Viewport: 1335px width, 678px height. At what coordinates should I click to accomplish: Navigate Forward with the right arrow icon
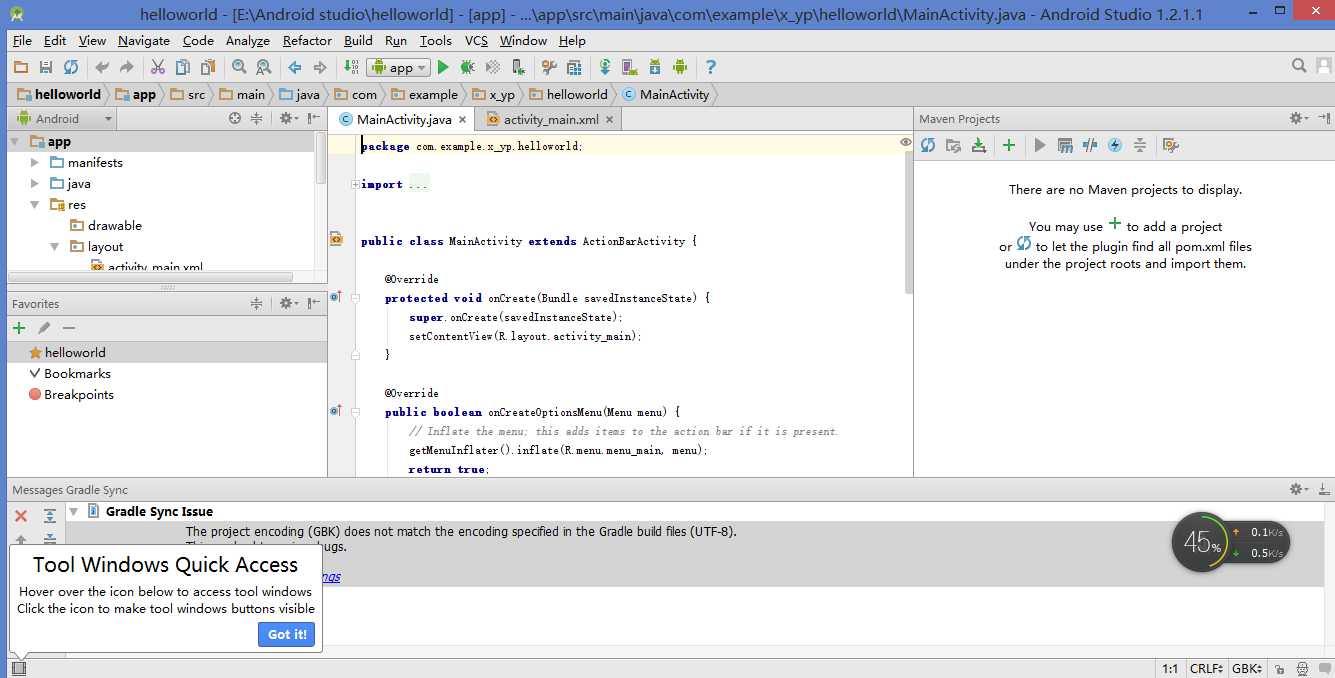pyautogui.click(x=320, y=67)
